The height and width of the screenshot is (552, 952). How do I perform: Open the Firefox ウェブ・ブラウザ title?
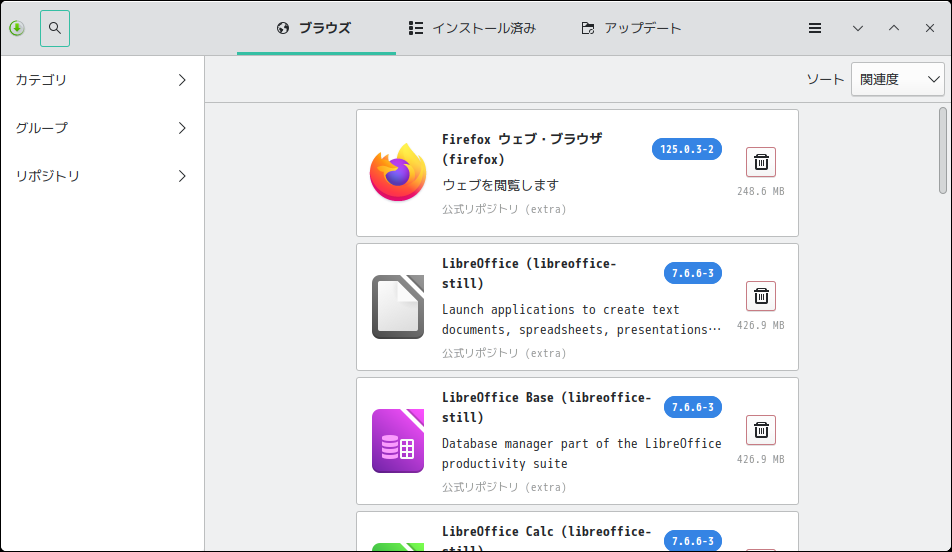[522, 149]
